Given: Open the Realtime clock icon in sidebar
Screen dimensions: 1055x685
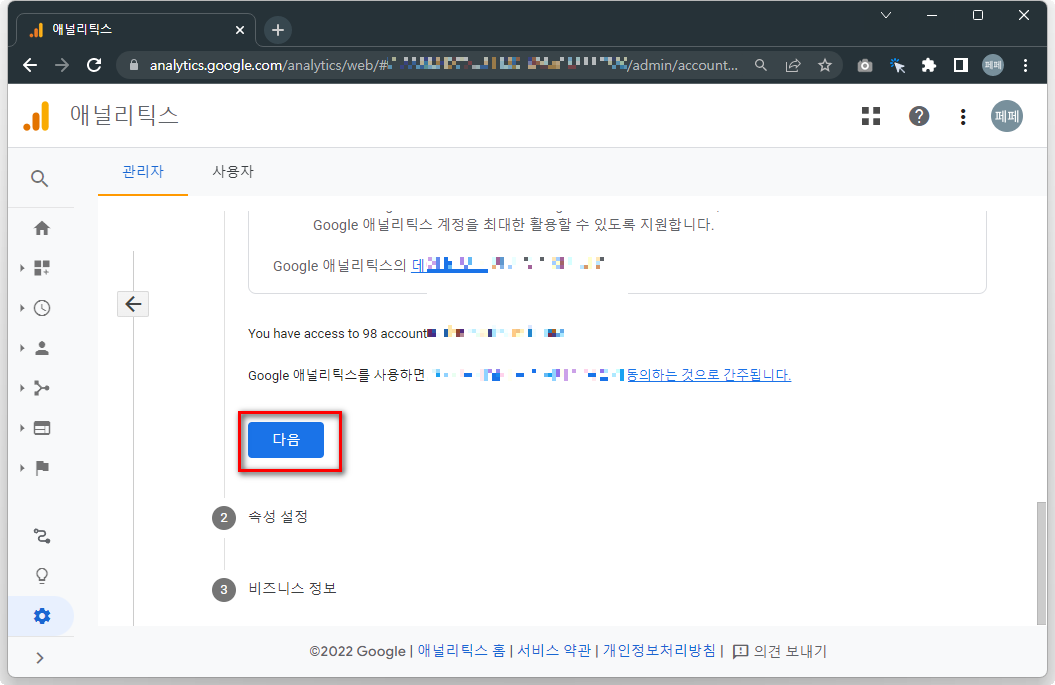Looking at the screenshot, I should (x=42, y=308).
